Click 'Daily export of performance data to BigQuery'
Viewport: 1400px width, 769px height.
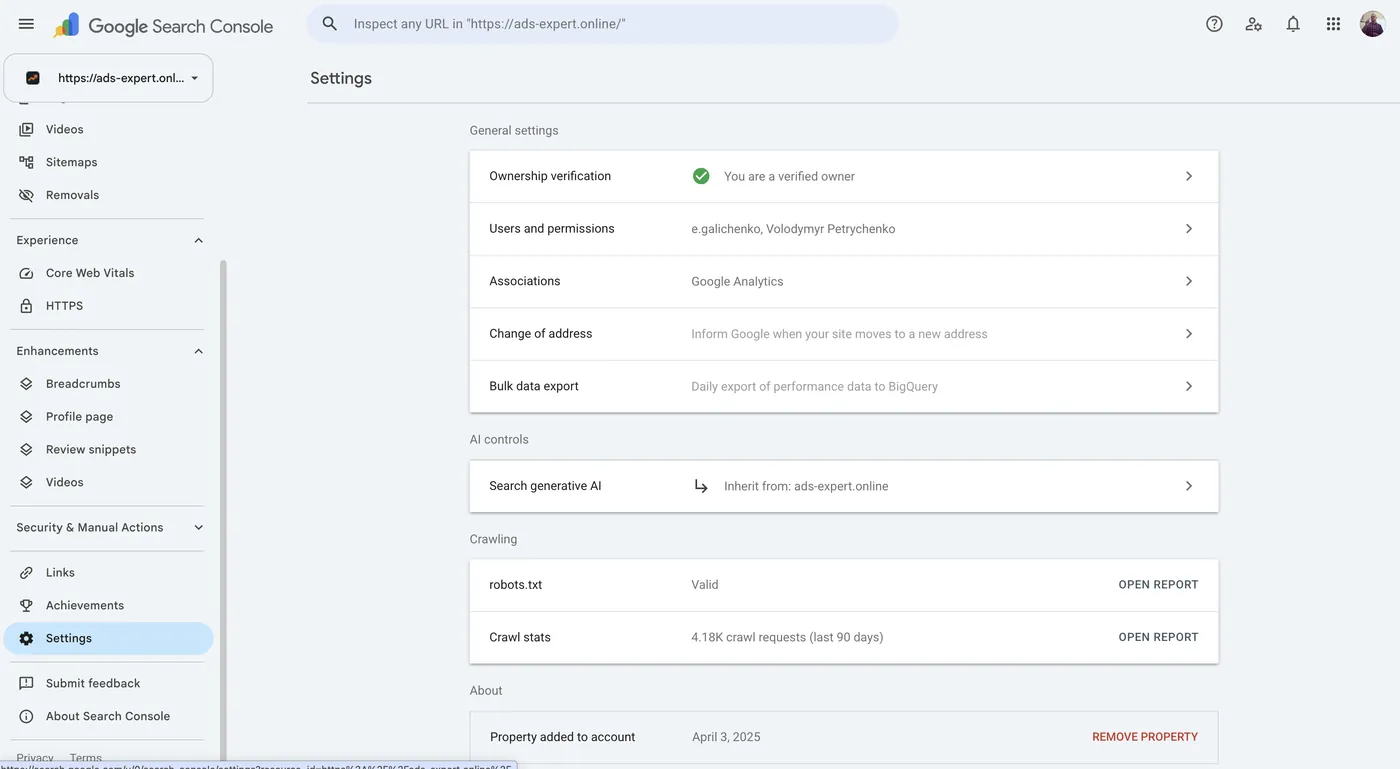tap(814, 387)
